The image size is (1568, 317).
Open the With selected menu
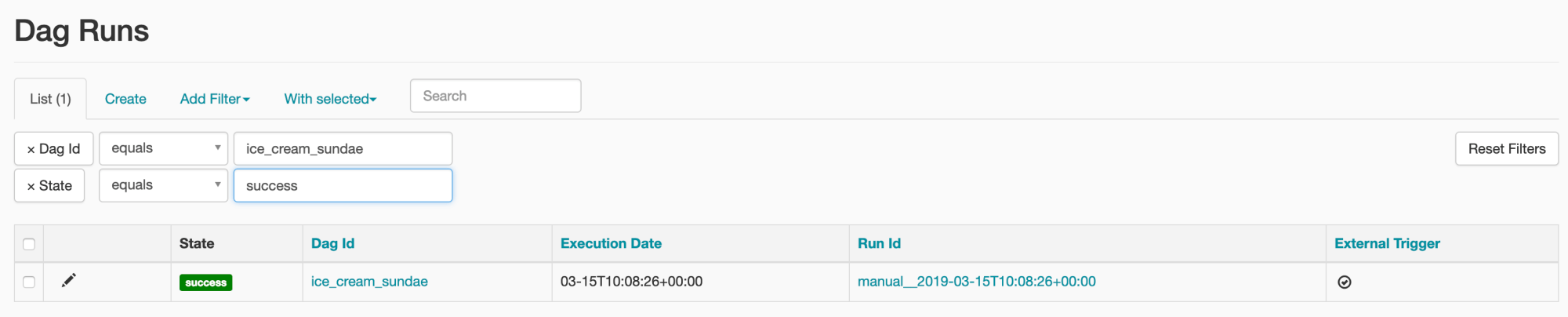[x=330, y=99]
